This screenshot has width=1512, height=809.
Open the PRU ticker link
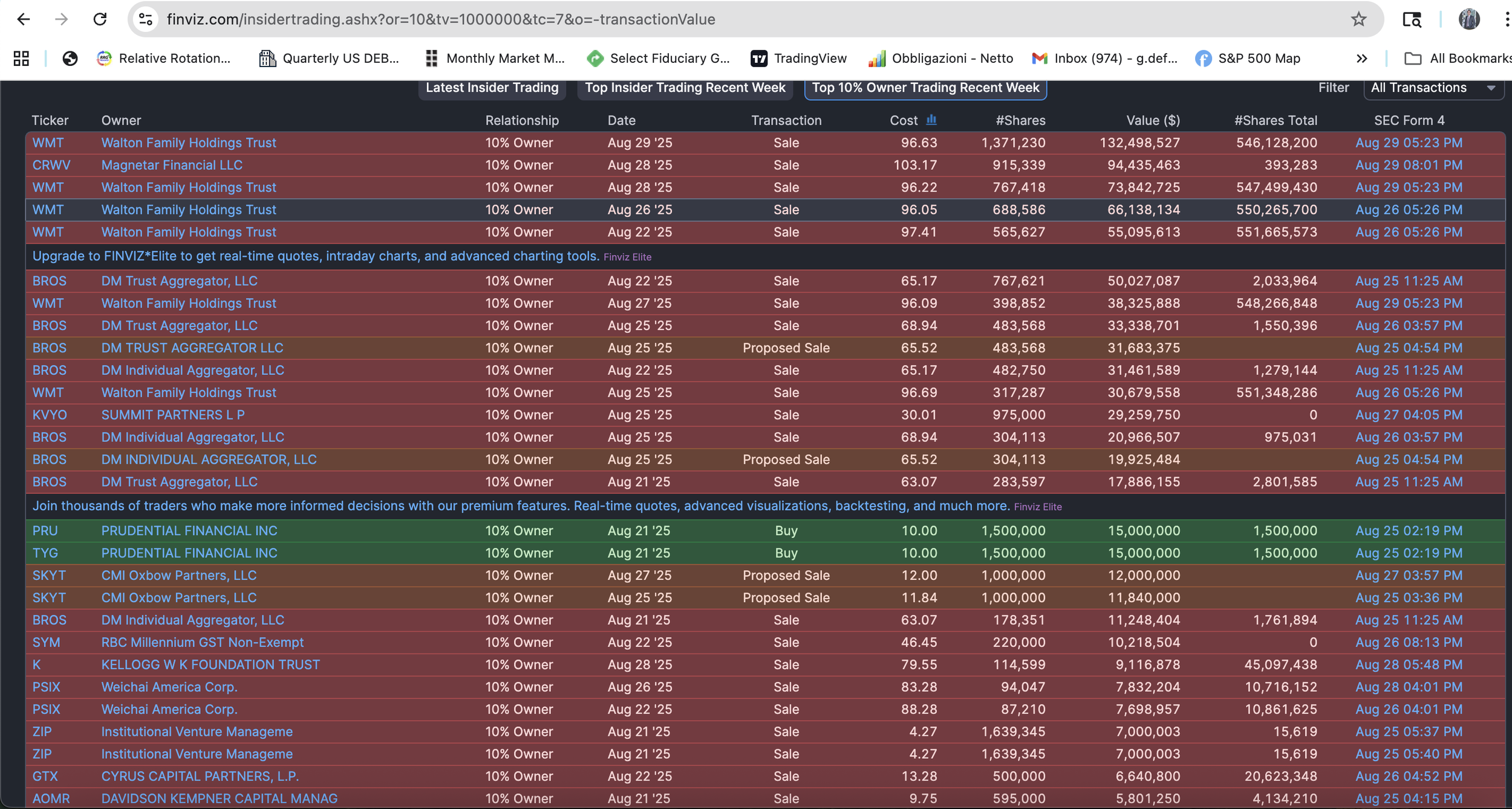(x=45, y=530)
